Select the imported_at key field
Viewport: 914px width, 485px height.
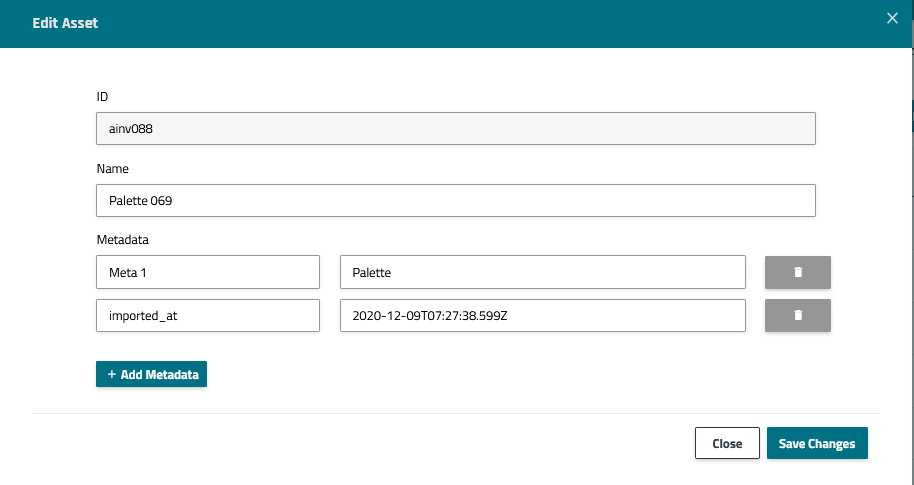(x=207, y=315)
